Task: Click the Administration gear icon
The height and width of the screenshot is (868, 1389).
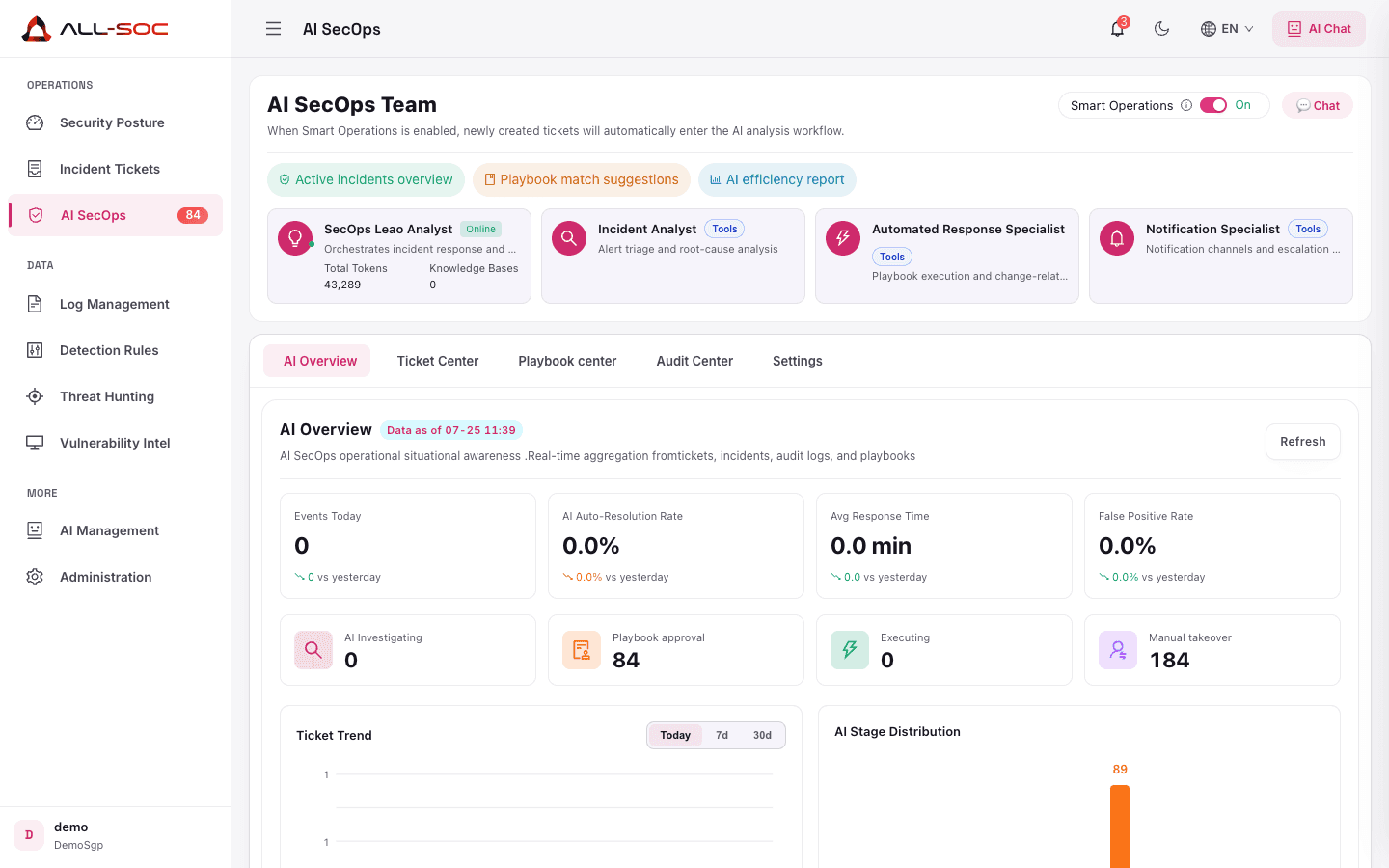Action: (x=35, y=577)
